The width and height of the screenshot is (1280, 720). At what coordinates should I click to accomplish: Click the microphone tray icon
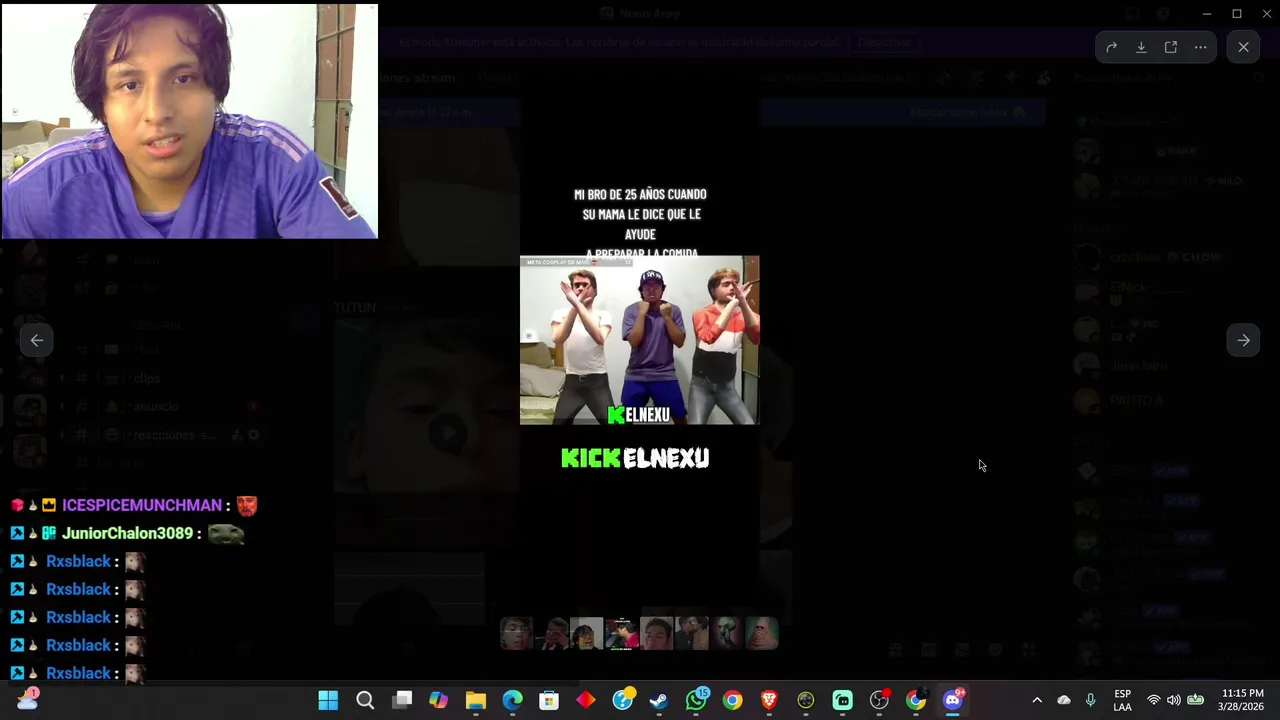point(1091,700)
